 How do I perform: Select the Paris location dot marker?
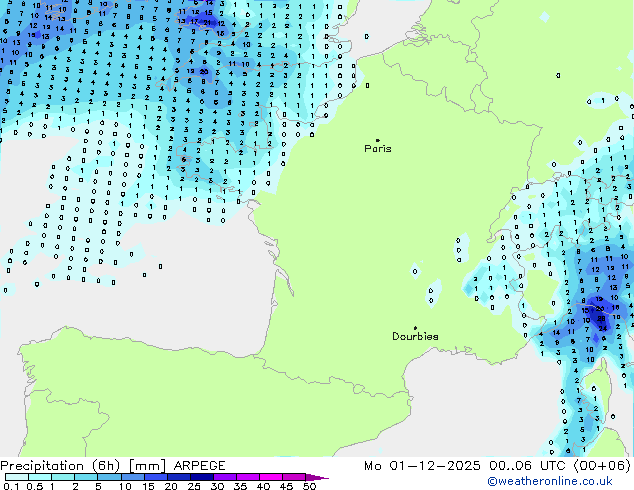pyautogui.click(x=378, y=140)
